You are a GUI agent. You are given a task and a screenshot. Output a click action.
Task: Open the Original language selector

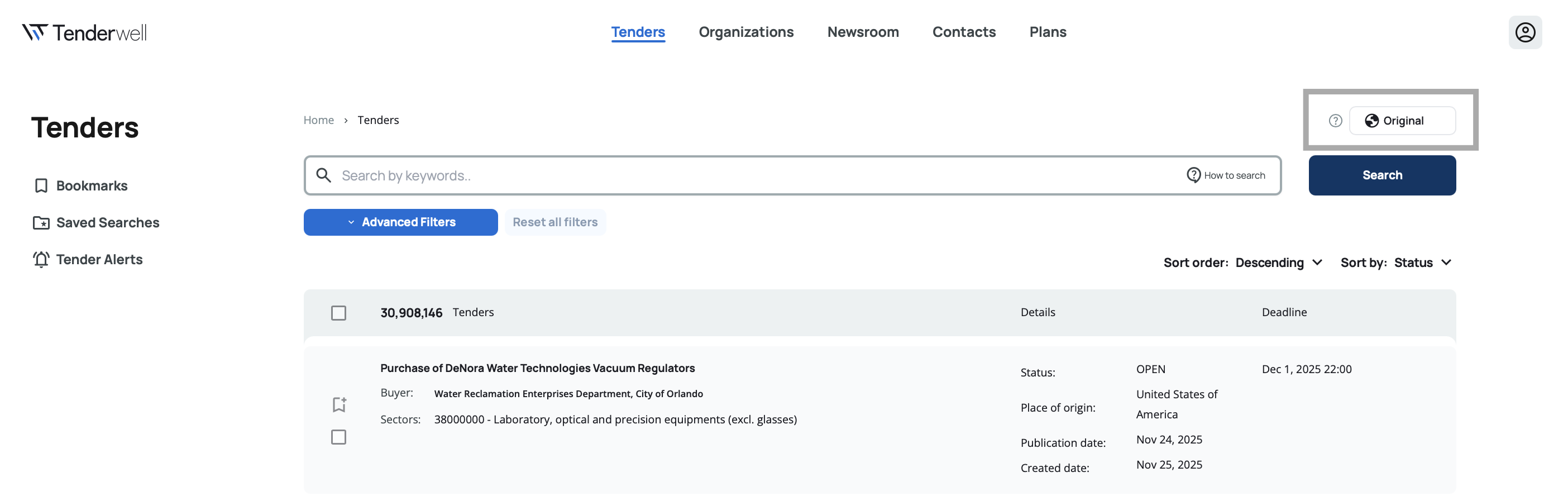(1402, 121)
